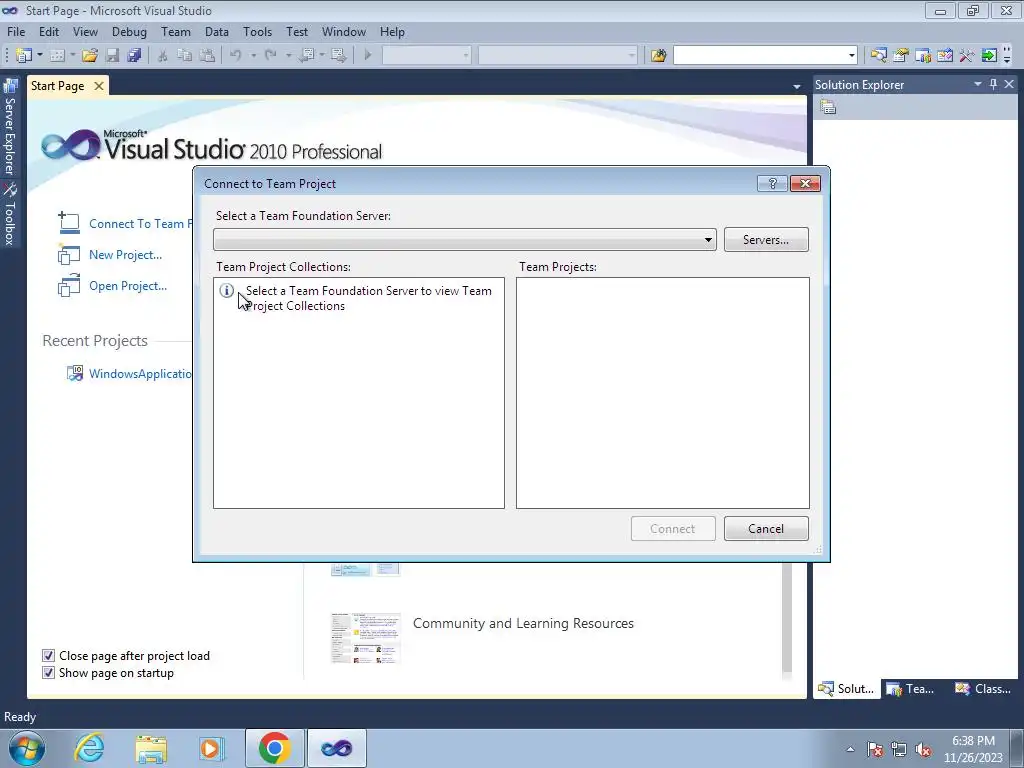Click the Servers... button
This screenshot has width=1024, height=768.
point(766,240)
